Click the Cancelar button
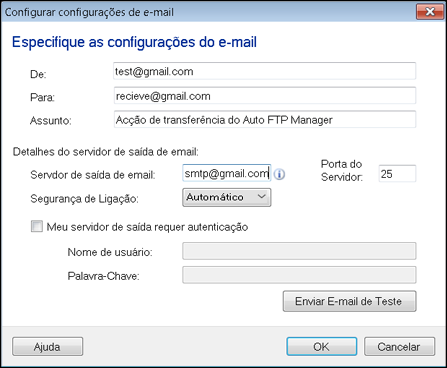Image resolution: width=447 pixels, height=368 pixels. click(399, 347)
